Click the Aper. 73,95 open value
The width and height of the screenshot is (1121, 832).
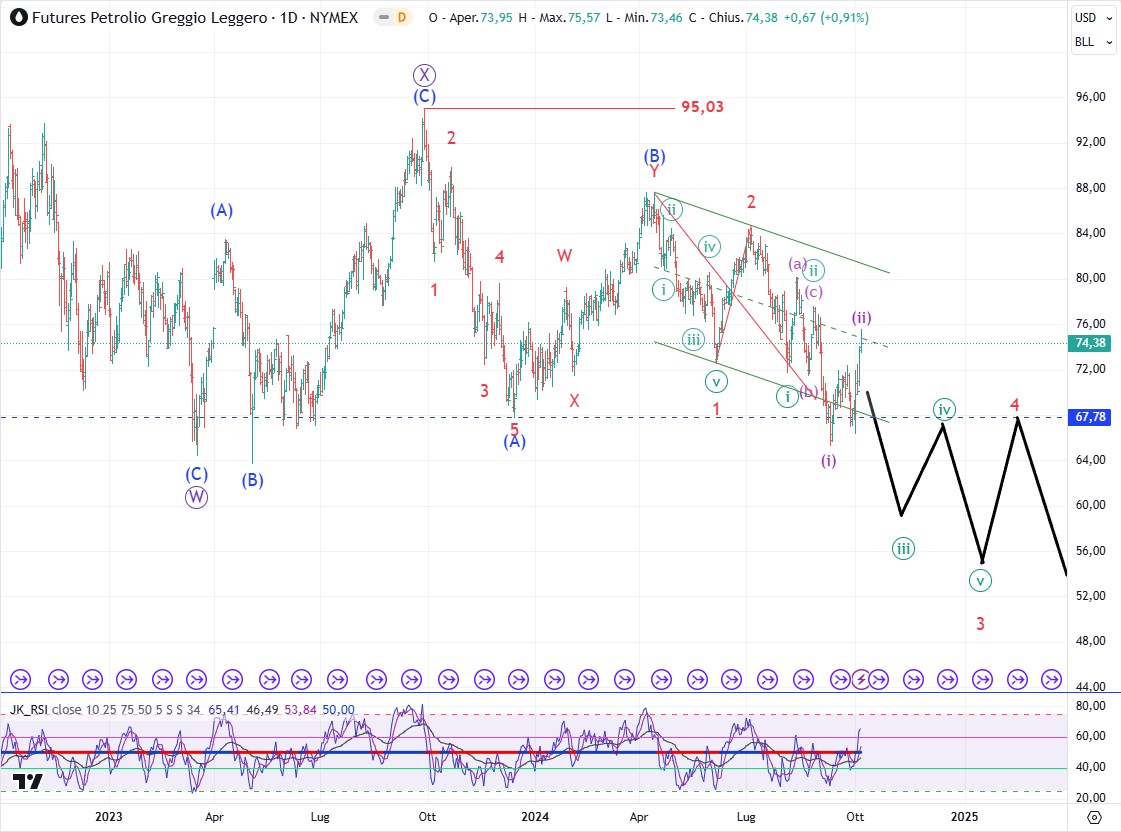[480, 18]
